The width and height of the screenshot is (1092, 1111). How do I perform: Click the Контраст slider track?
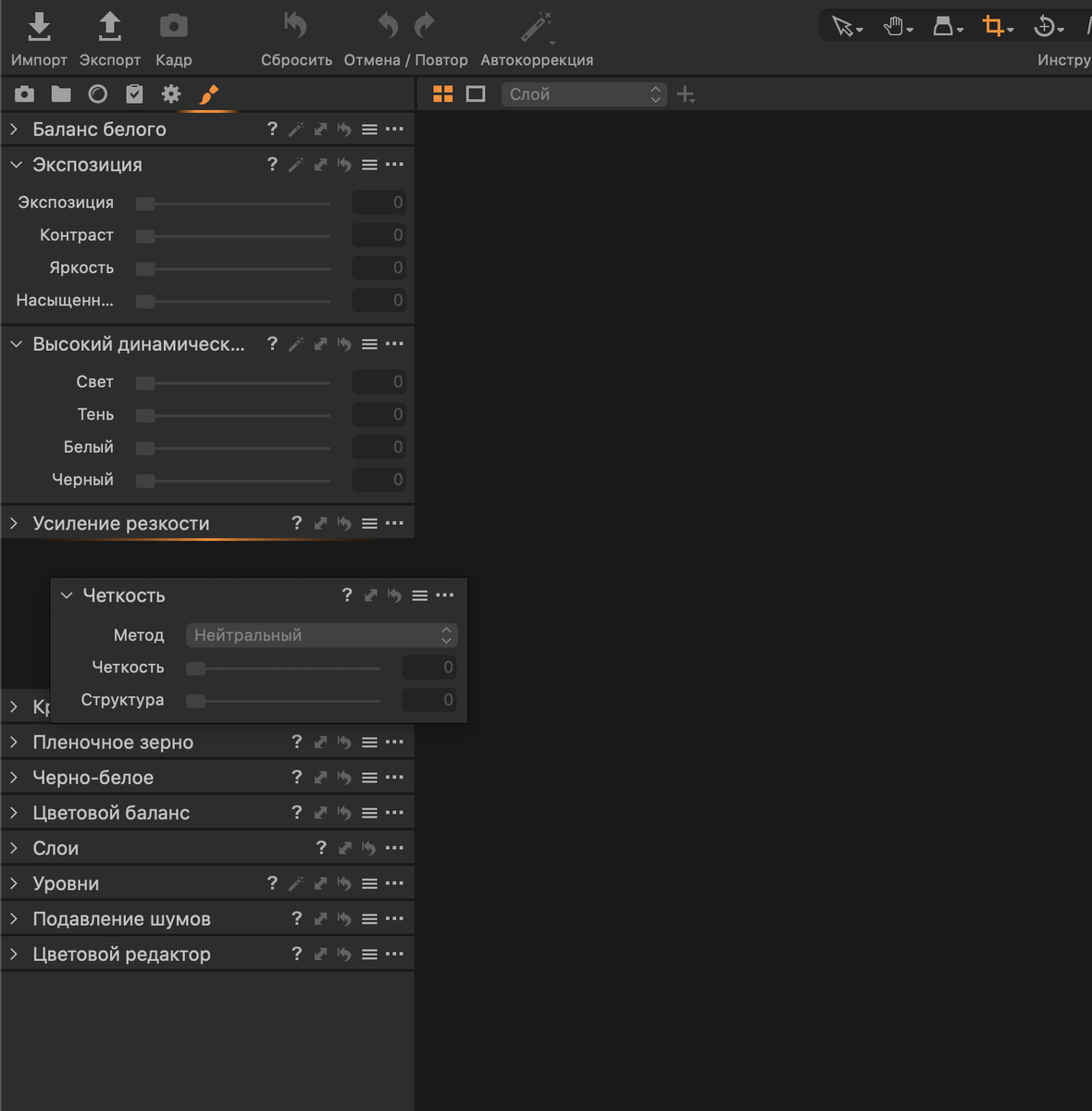click(233, 236)
